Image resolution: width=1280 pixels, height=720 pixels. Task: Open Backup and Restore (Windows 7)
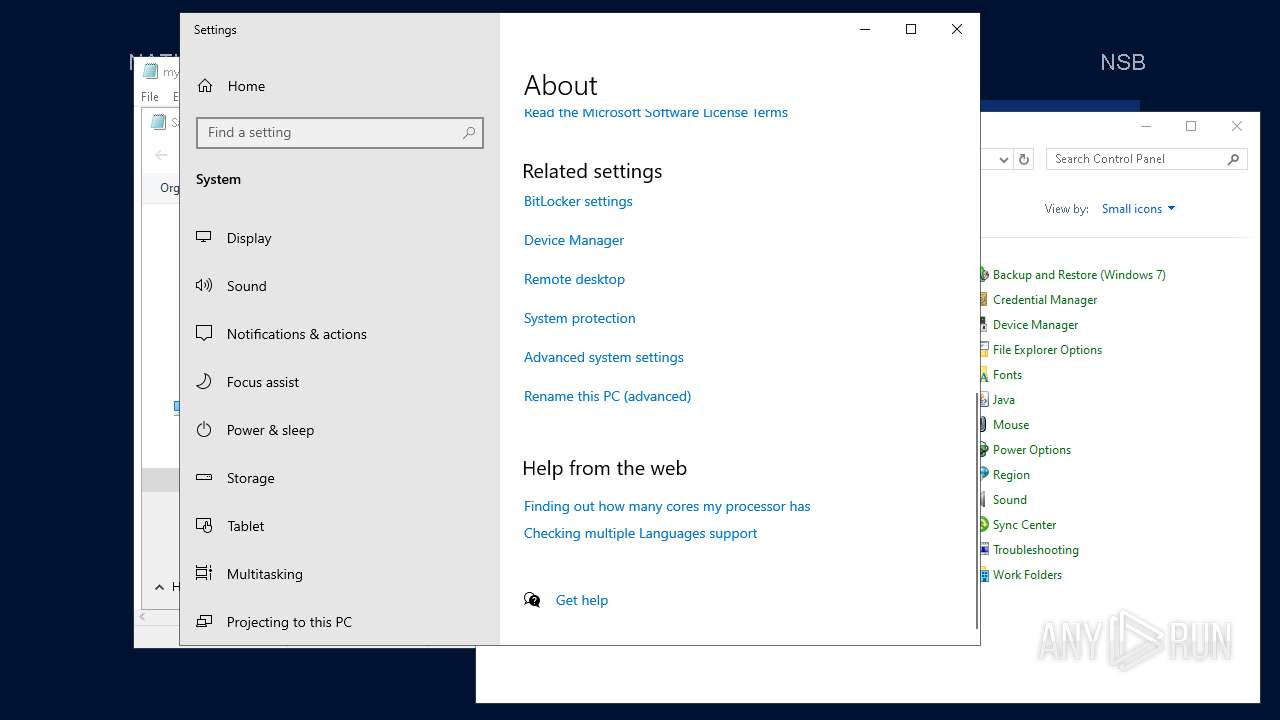1079,275
